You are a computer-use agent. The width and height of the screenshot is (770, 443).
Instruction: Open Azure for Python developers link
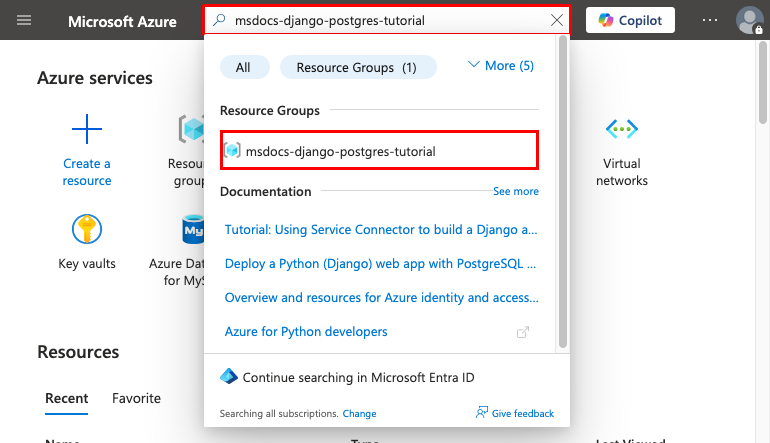pyautogui.click(x=306, y=331)
